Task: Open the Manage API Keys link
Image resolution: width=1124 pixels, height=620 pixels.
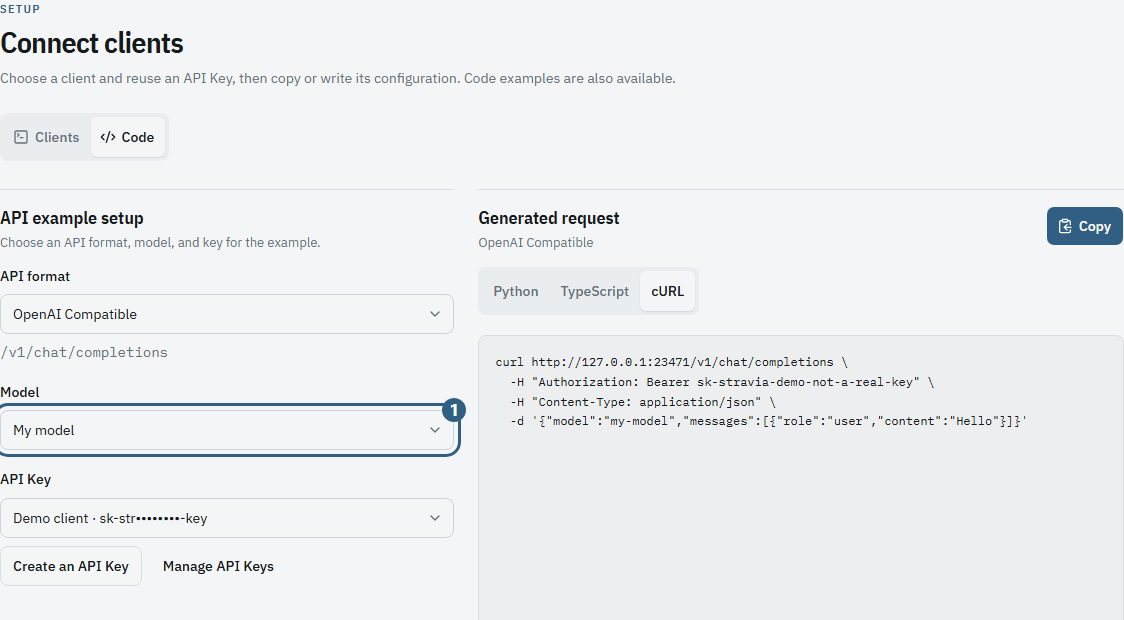Action: (218, 566)
